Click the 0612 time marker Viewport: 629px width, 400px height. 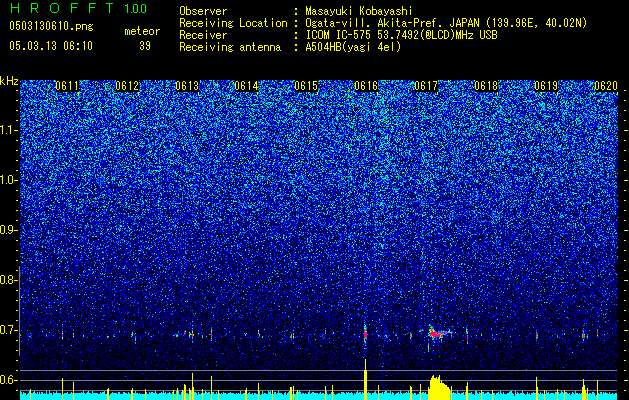pyautogui.click(x=127, y=86)
